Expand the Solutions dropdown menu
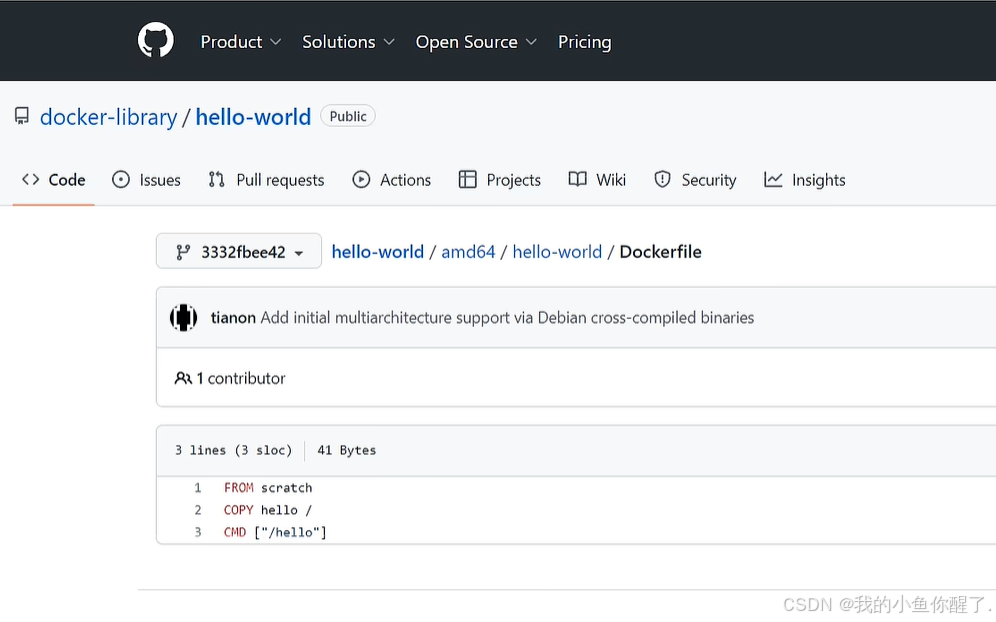996x622 pixels. click(348, 42)
